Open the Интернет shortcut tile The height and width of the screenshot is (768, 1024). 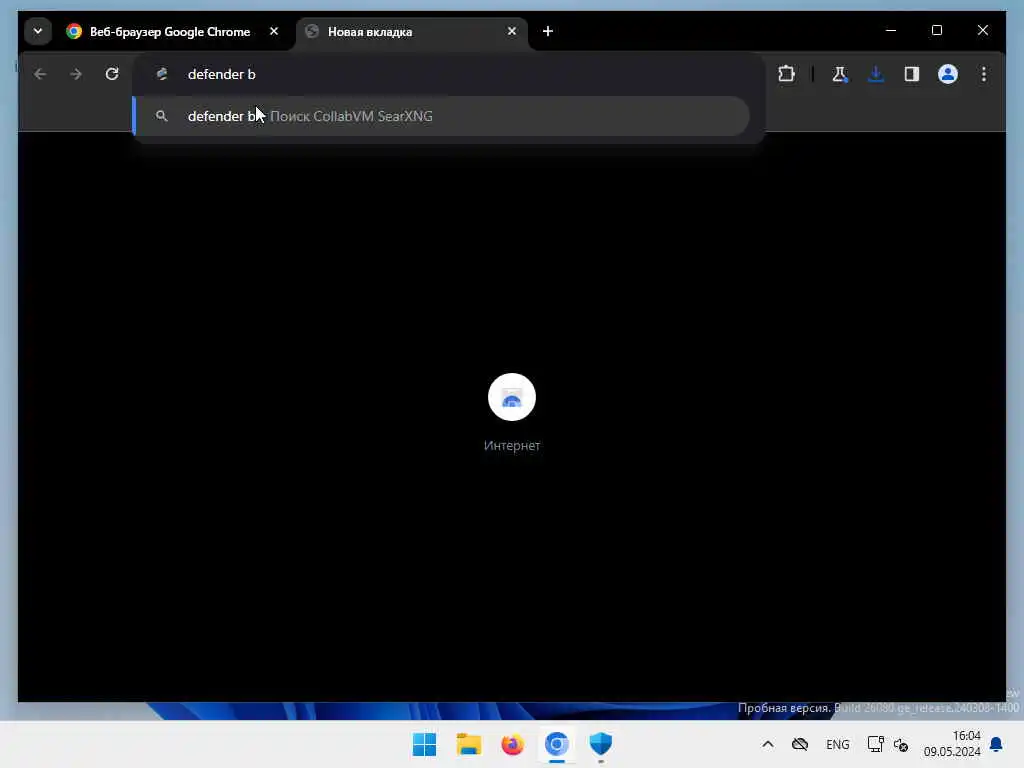[512, 397]
